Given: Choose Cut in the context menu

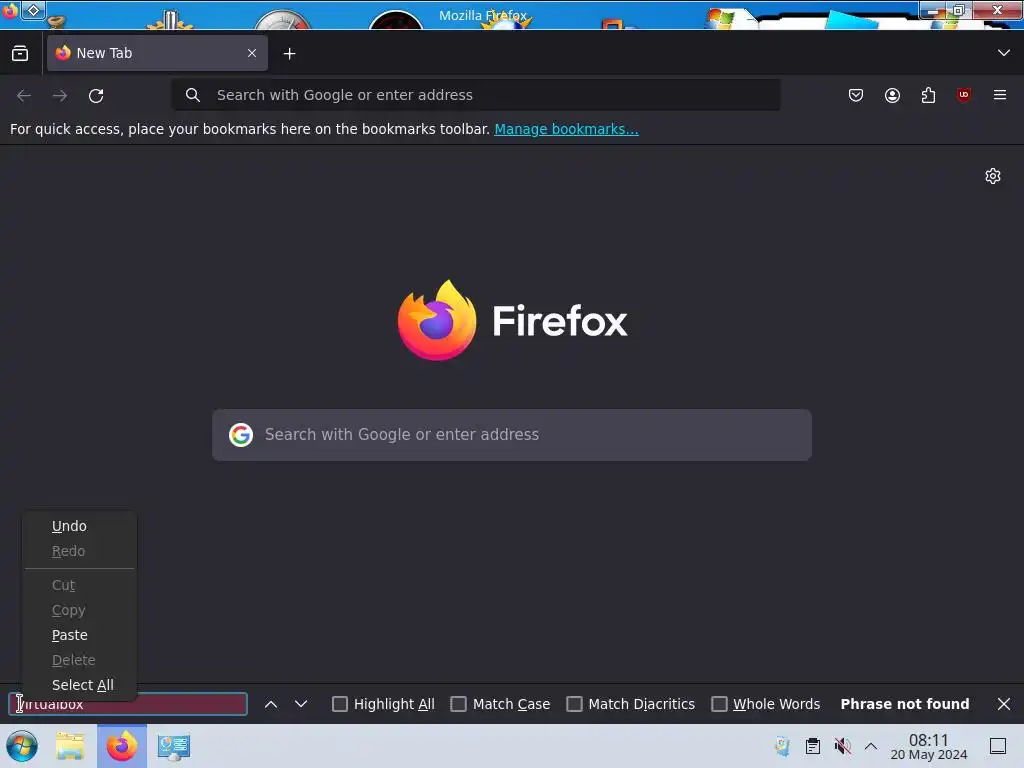Looking at the screenshot, I should pyautogui.click(x=79, y=585).
